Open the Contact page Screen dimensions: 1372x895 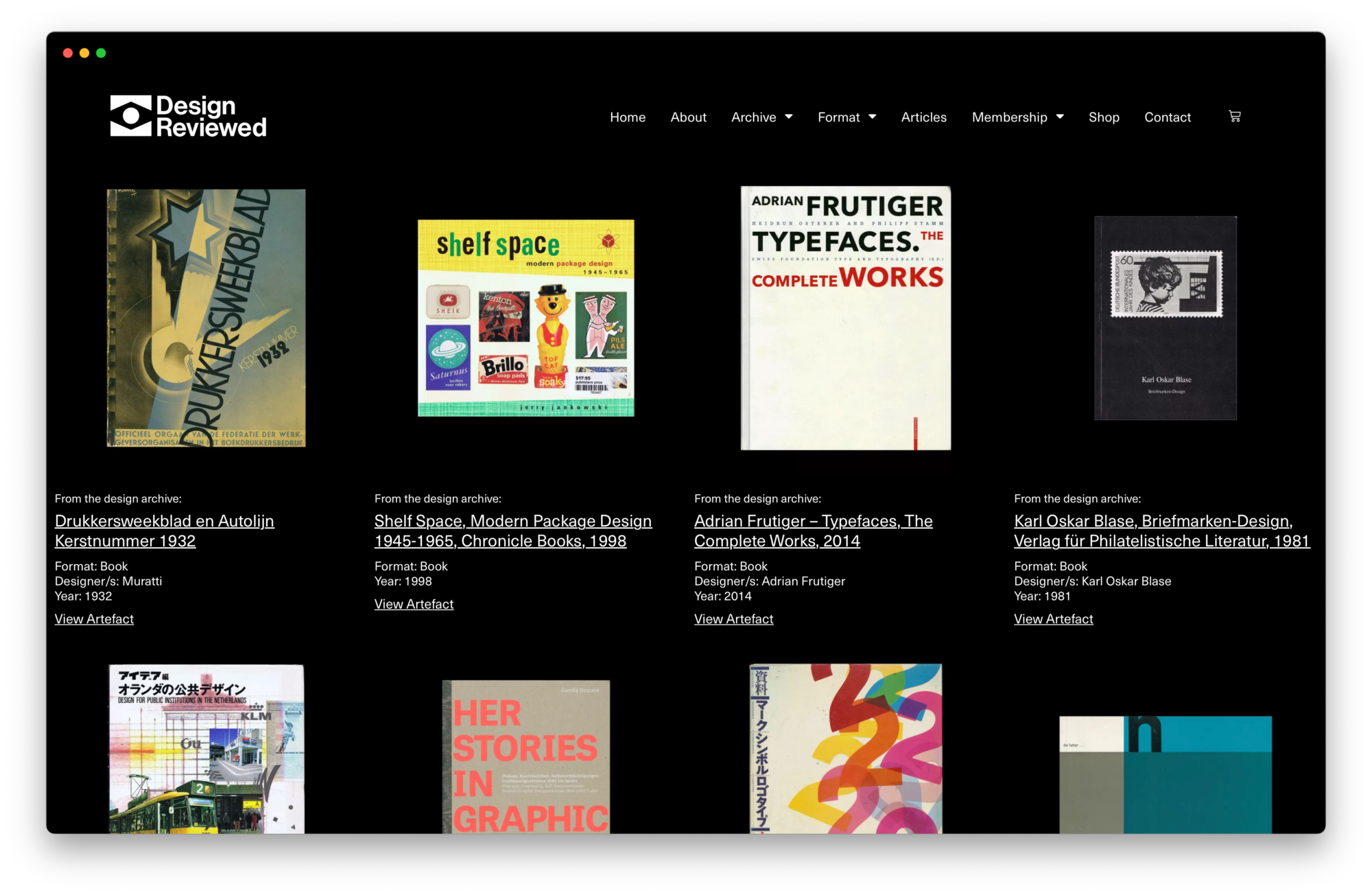pos(1168,117)
